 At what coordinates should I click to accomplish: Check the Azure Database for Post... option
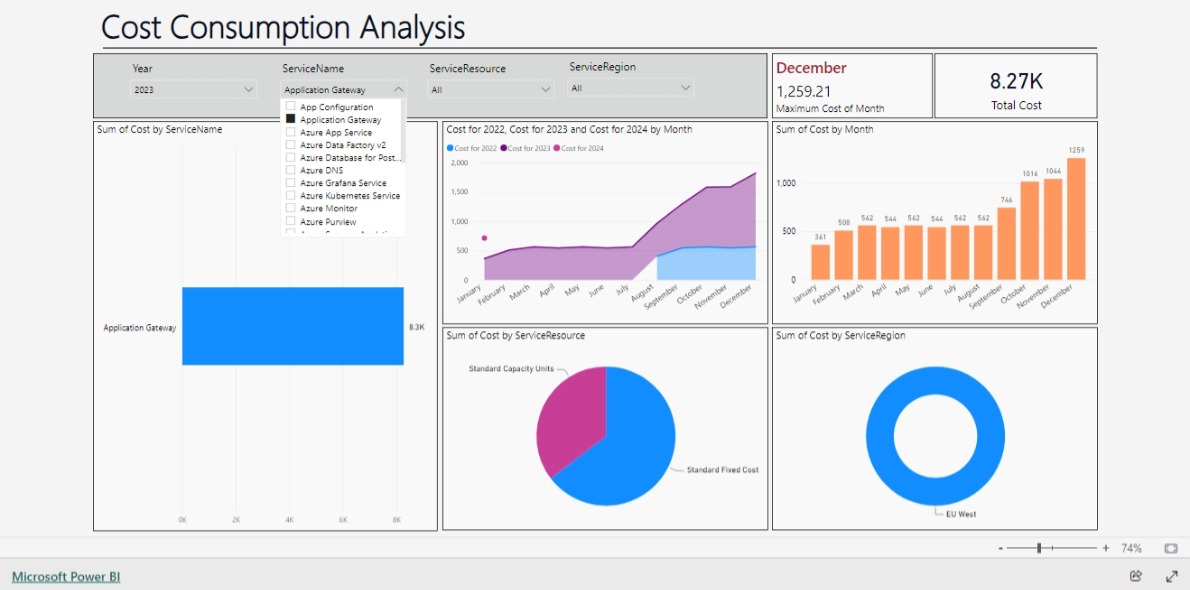(291, 157)
